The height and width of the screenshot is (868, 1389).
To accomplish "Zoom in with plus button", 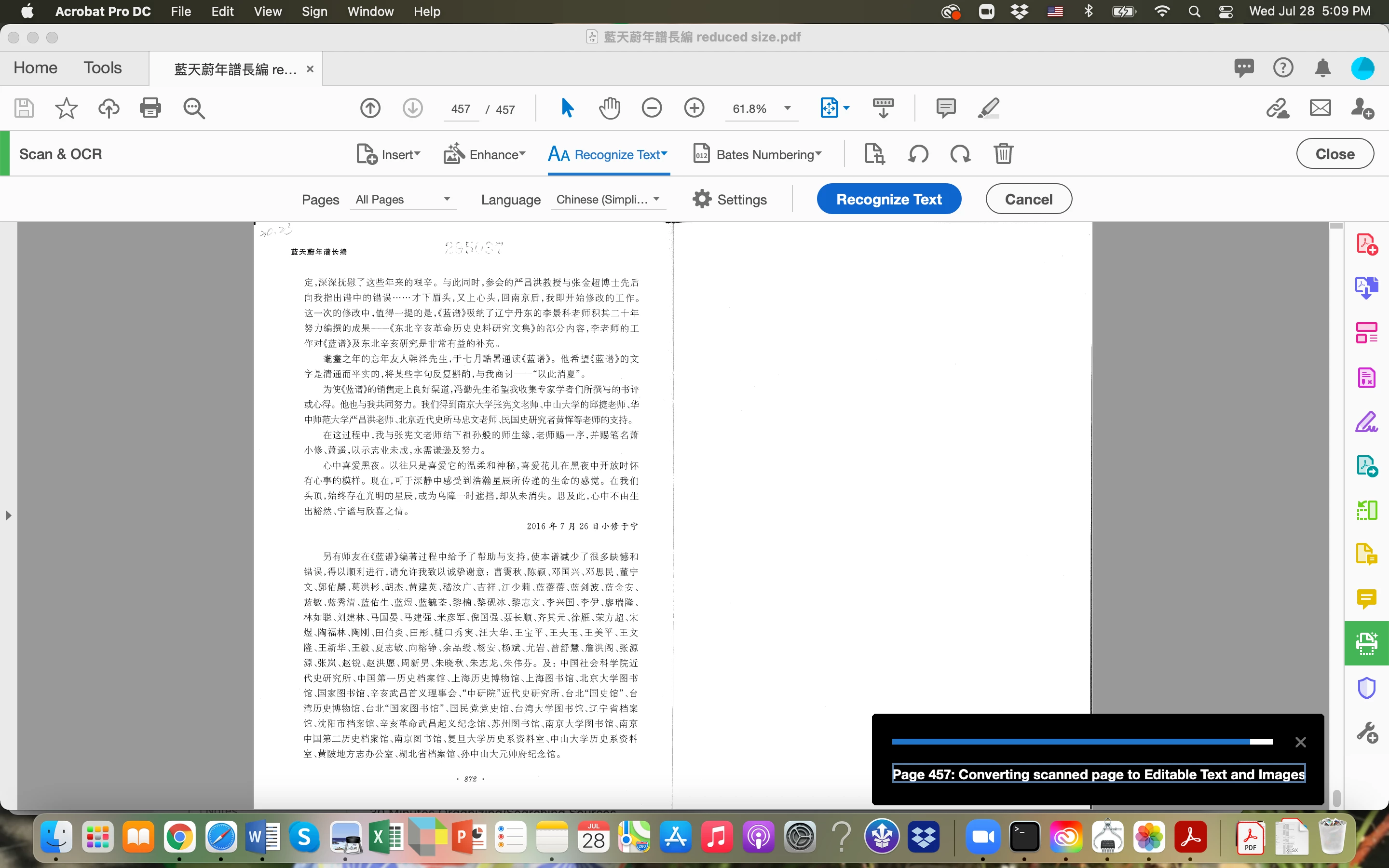I will 694,108.
